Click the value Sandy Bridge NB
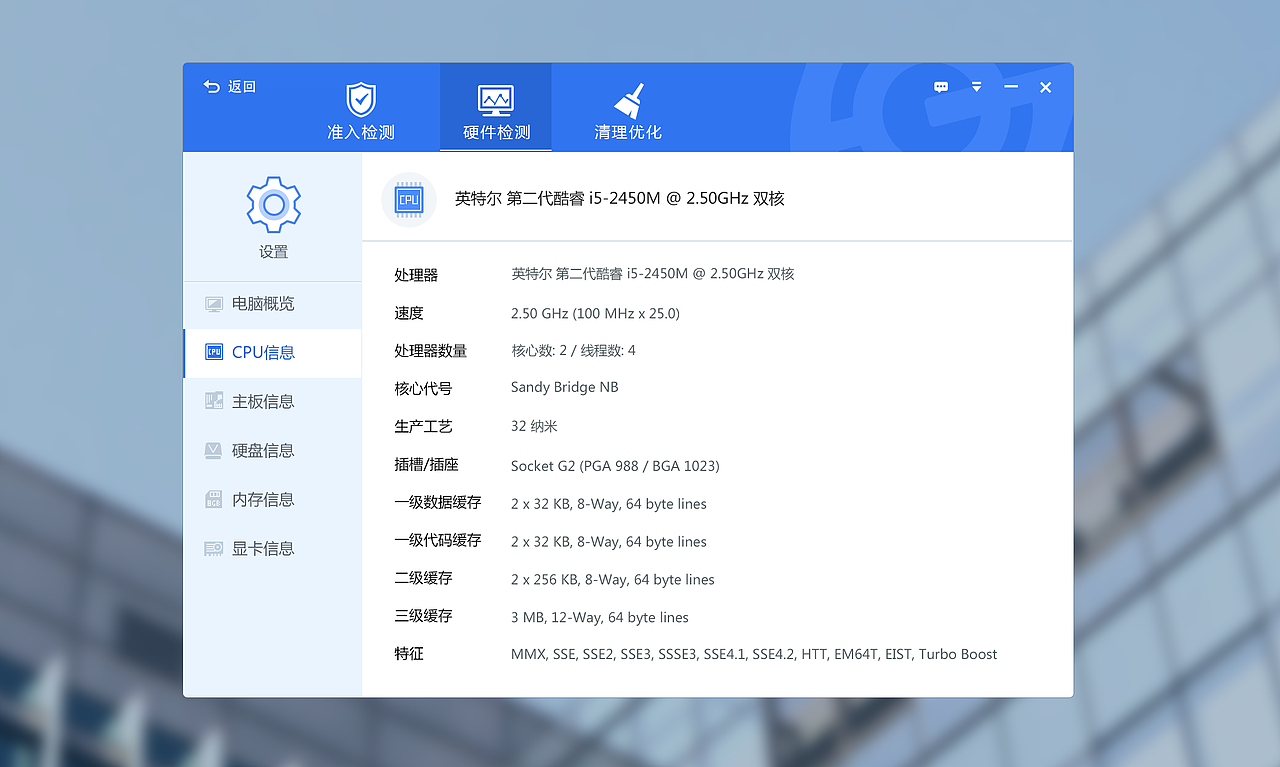The height and width of the screenshot is (767, 1280). coord(564,387)
